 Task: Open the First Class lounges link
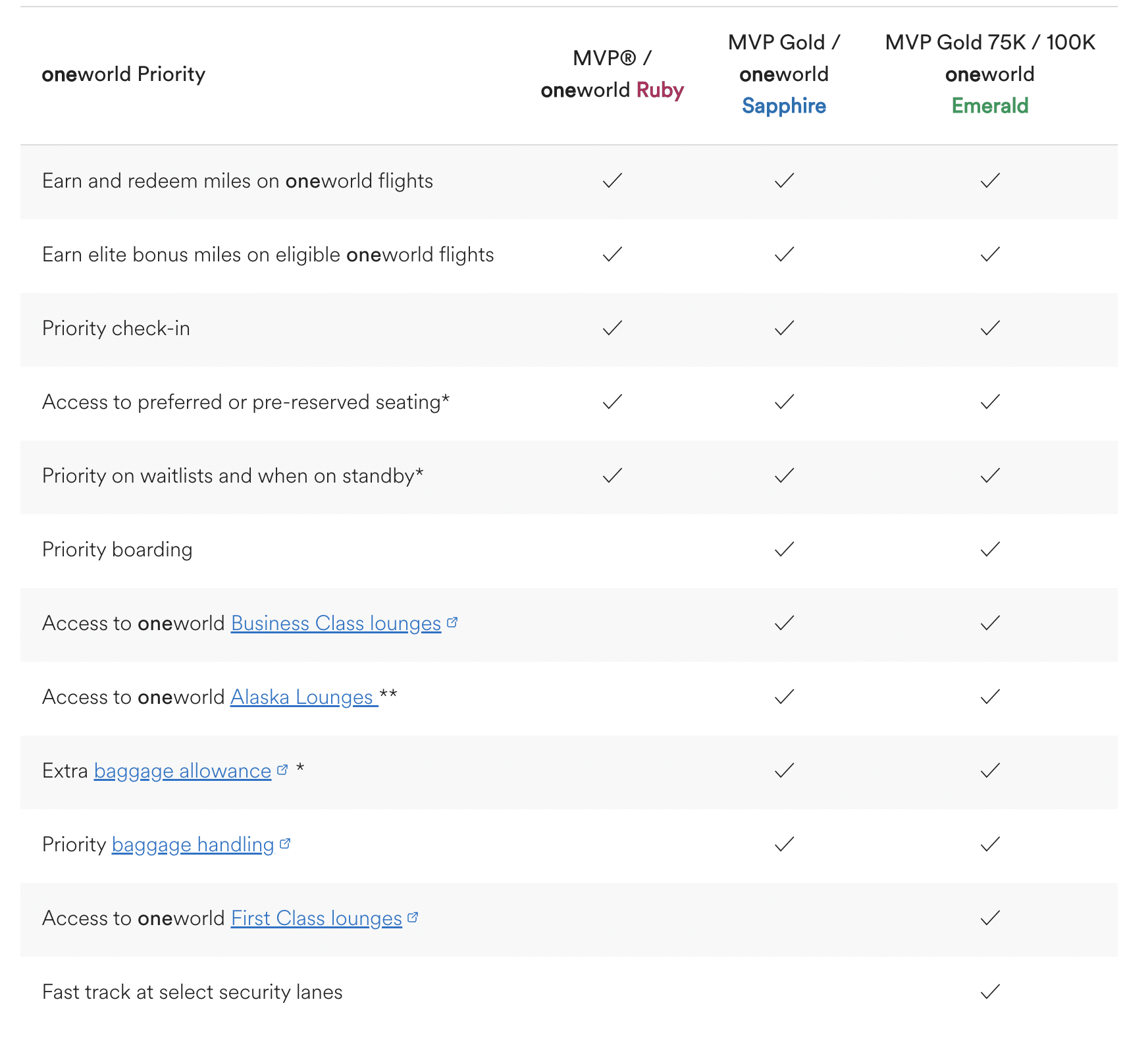pyautogui.click(x=316, y=918)
